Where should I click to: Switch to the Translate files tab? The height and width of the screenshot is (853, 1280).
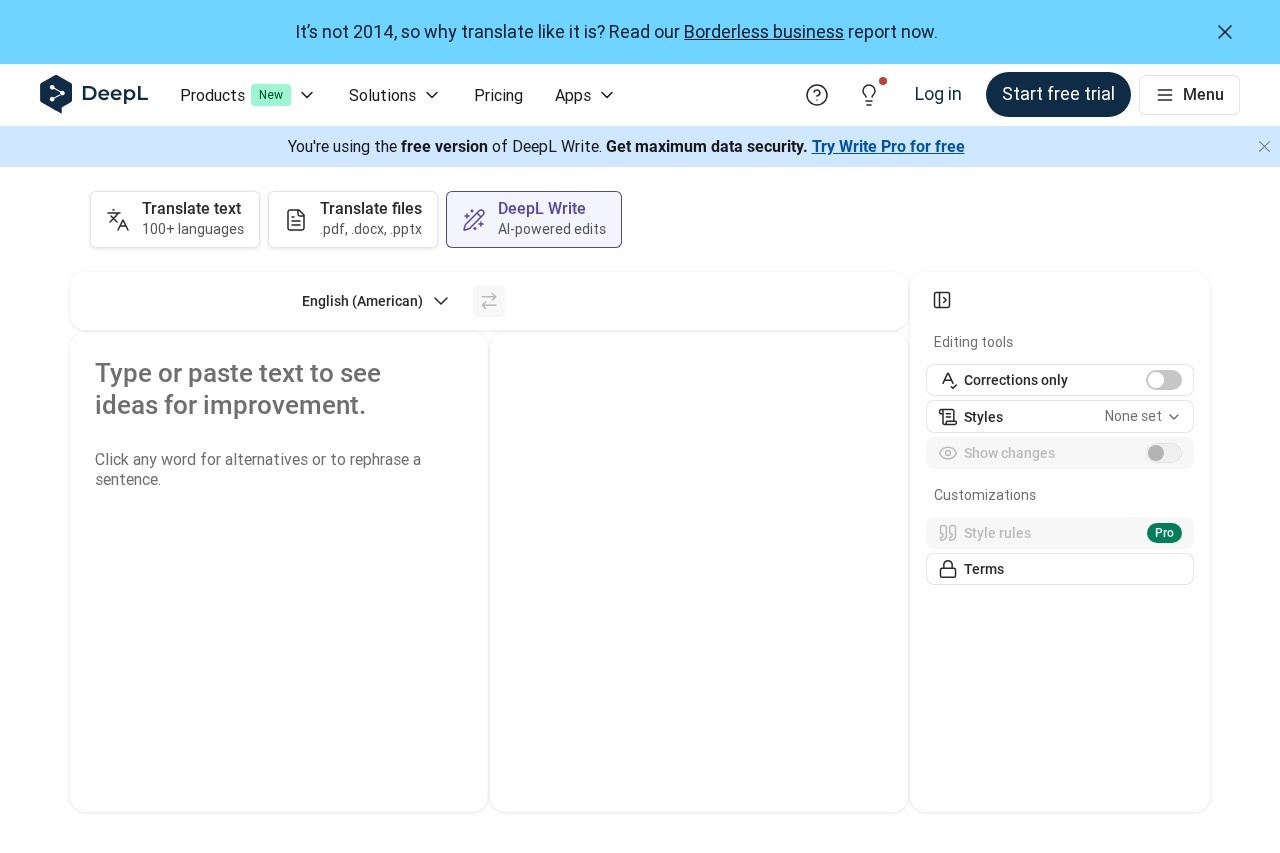tap(353, 219)
